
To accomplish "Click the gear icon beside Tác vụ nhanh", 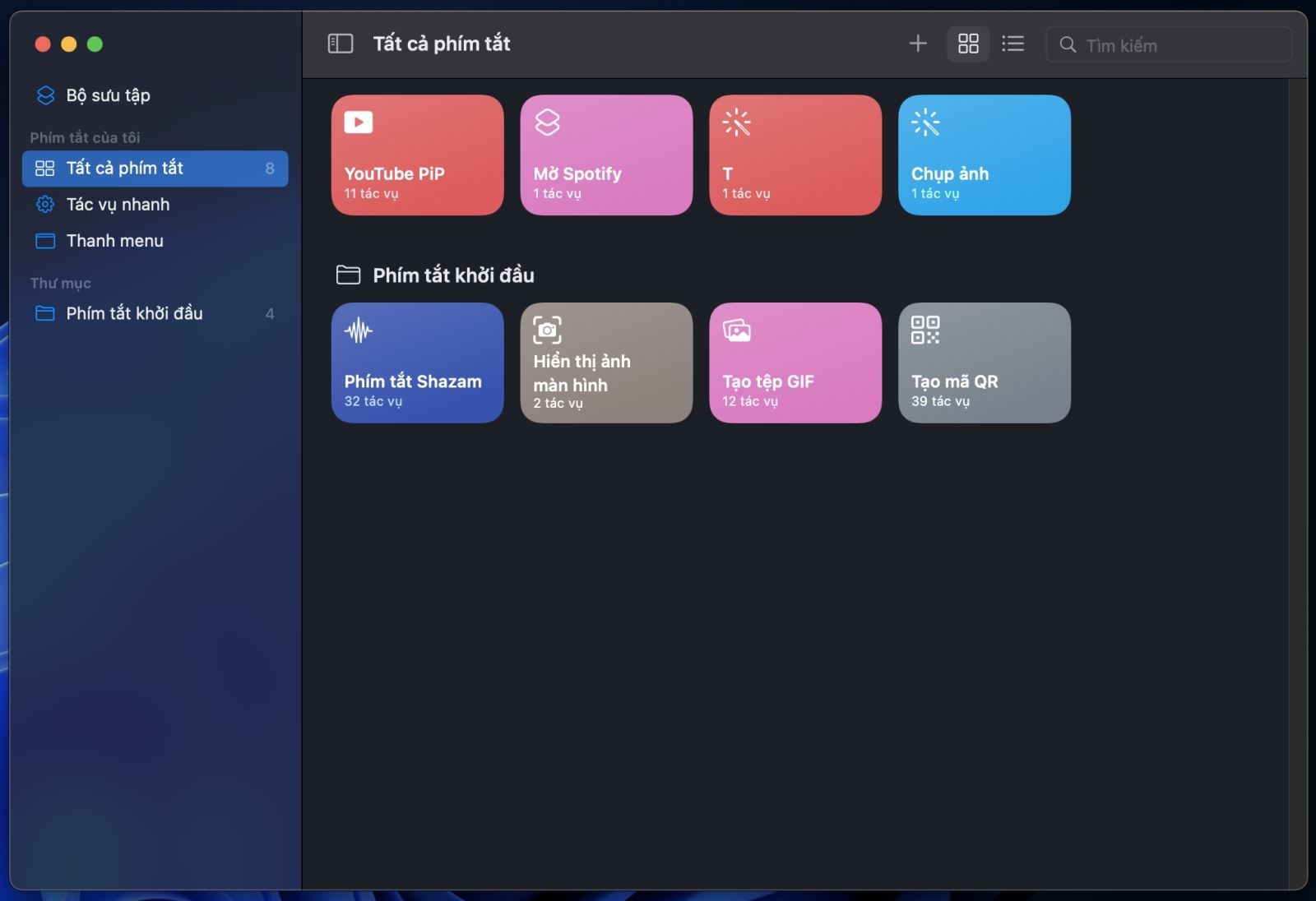I will (x=45, y=205).
